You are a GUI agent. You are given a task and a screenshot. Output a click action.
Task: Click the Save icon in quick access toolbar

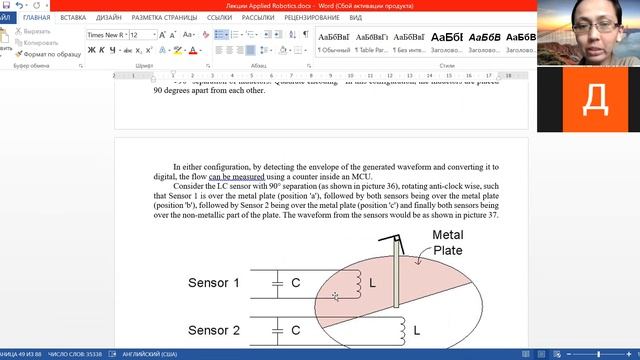[6, 5]
